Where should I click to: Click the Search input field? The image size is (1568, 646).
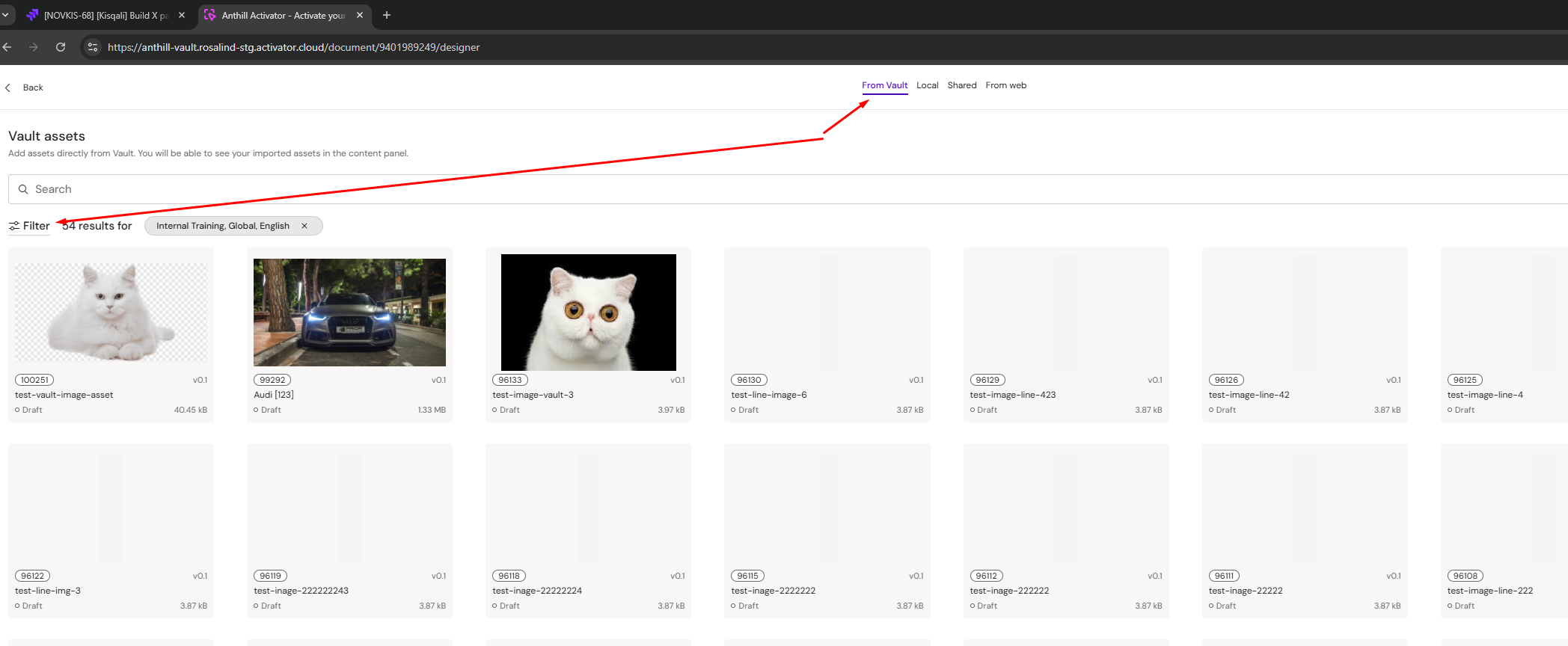[788, 189]
